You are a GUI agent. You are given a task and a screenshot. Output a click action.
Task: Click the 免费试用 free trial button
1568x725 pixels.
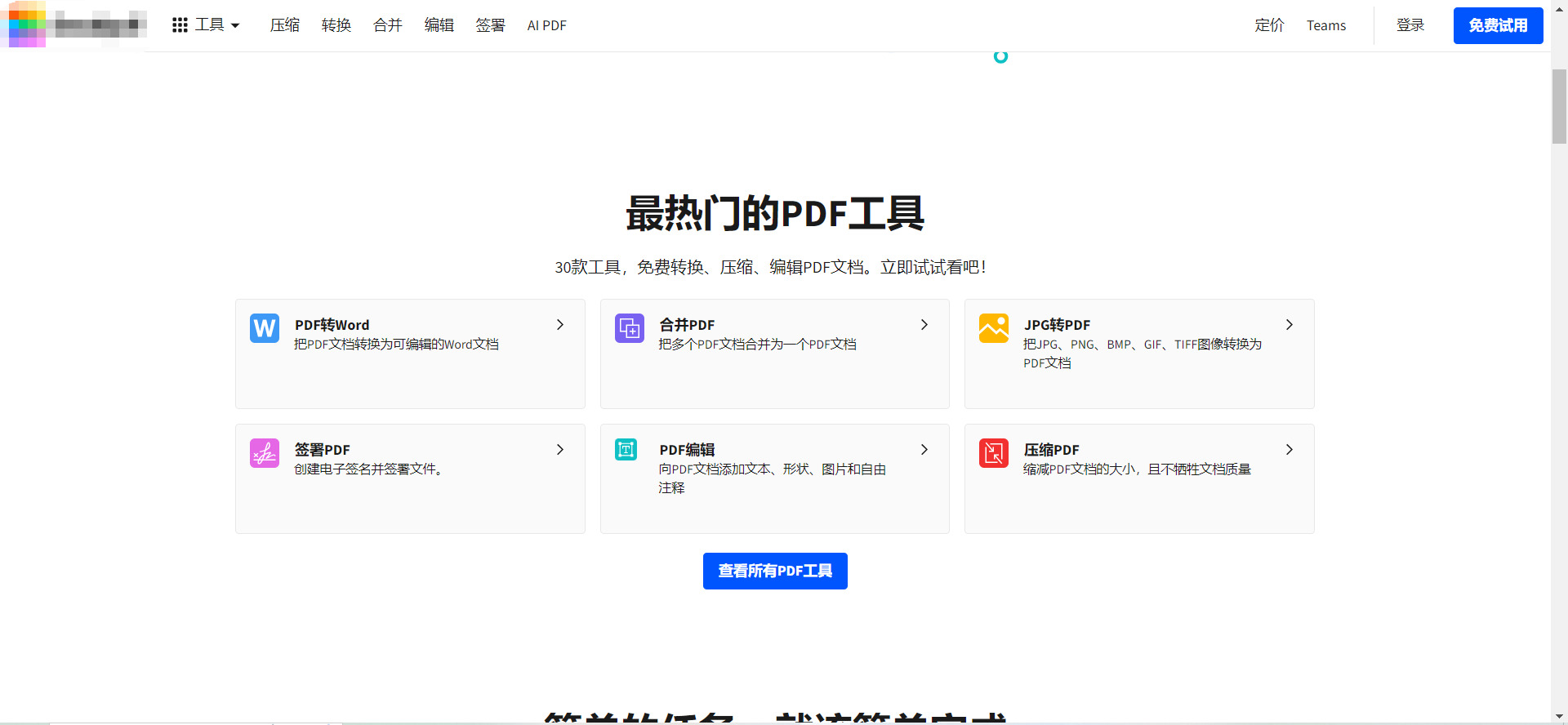[x=1498, y=25]
